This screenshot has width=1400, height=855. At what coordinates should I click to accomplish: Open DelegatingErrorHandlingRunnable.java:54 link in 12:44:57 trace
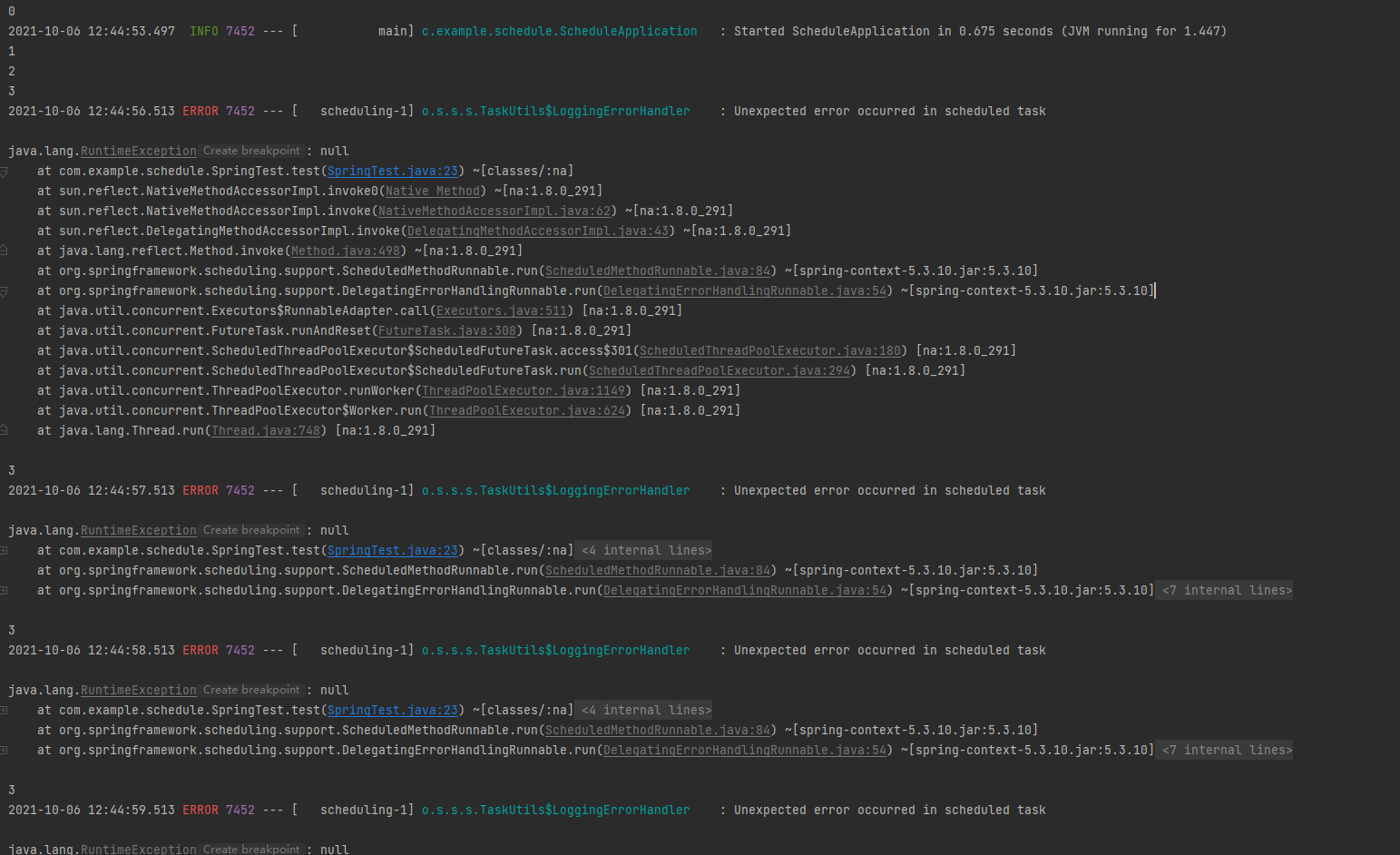(x=745, y=590)
